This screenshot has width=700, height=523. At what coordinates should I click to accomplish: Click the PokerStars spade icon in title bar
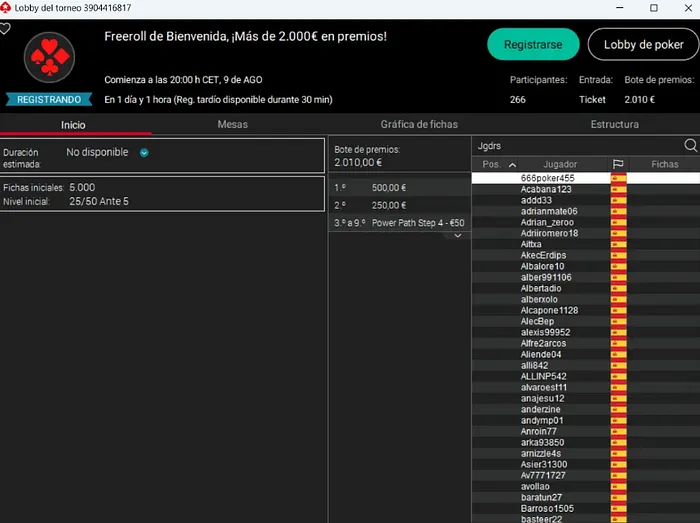point(6,8)
